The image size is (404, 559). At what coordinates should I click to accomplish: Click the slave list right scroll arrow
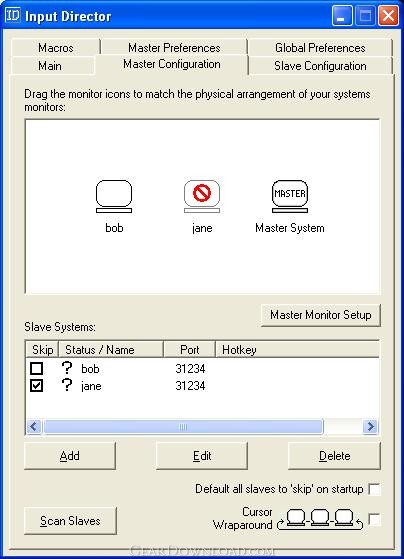(x=370, y=426)
